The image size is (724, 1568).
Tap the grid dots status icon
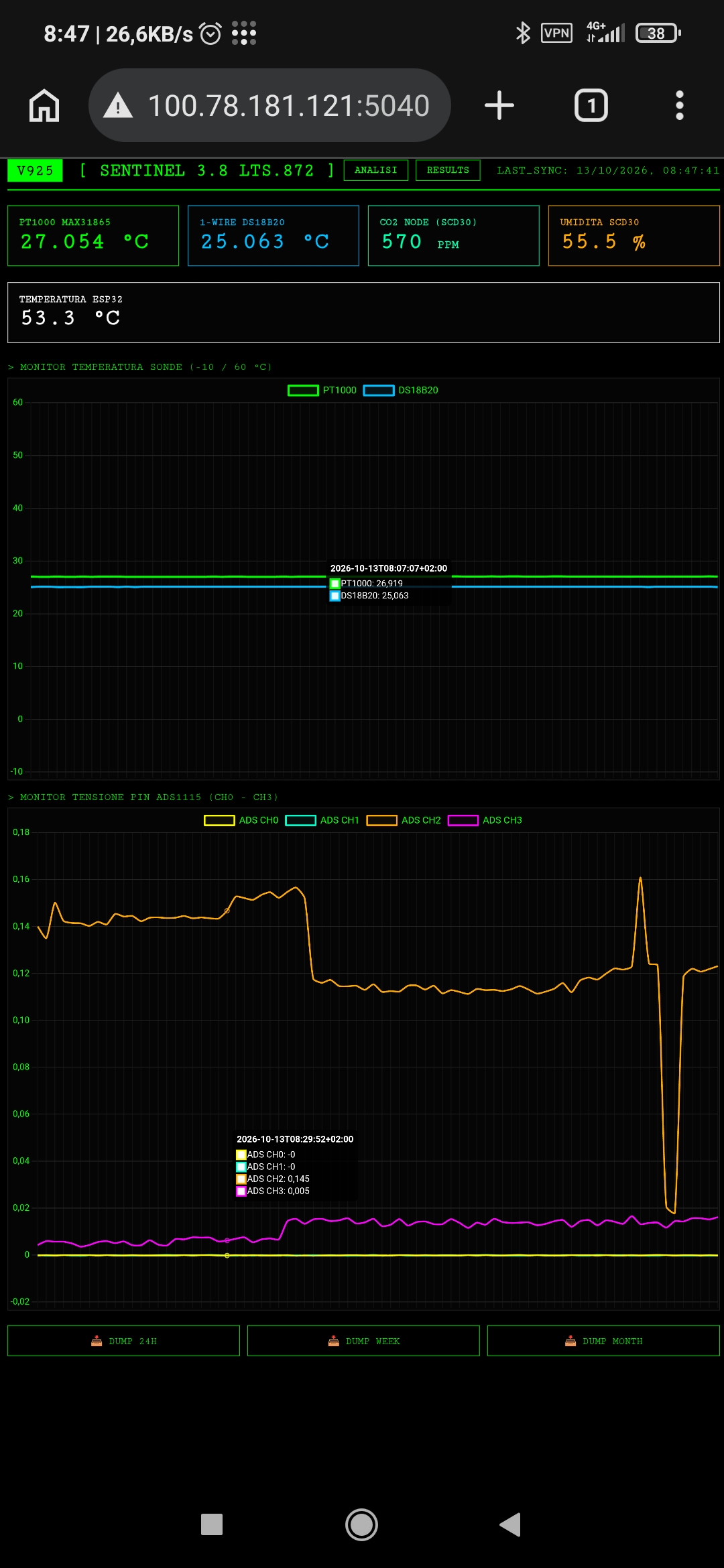click(244, 33)
